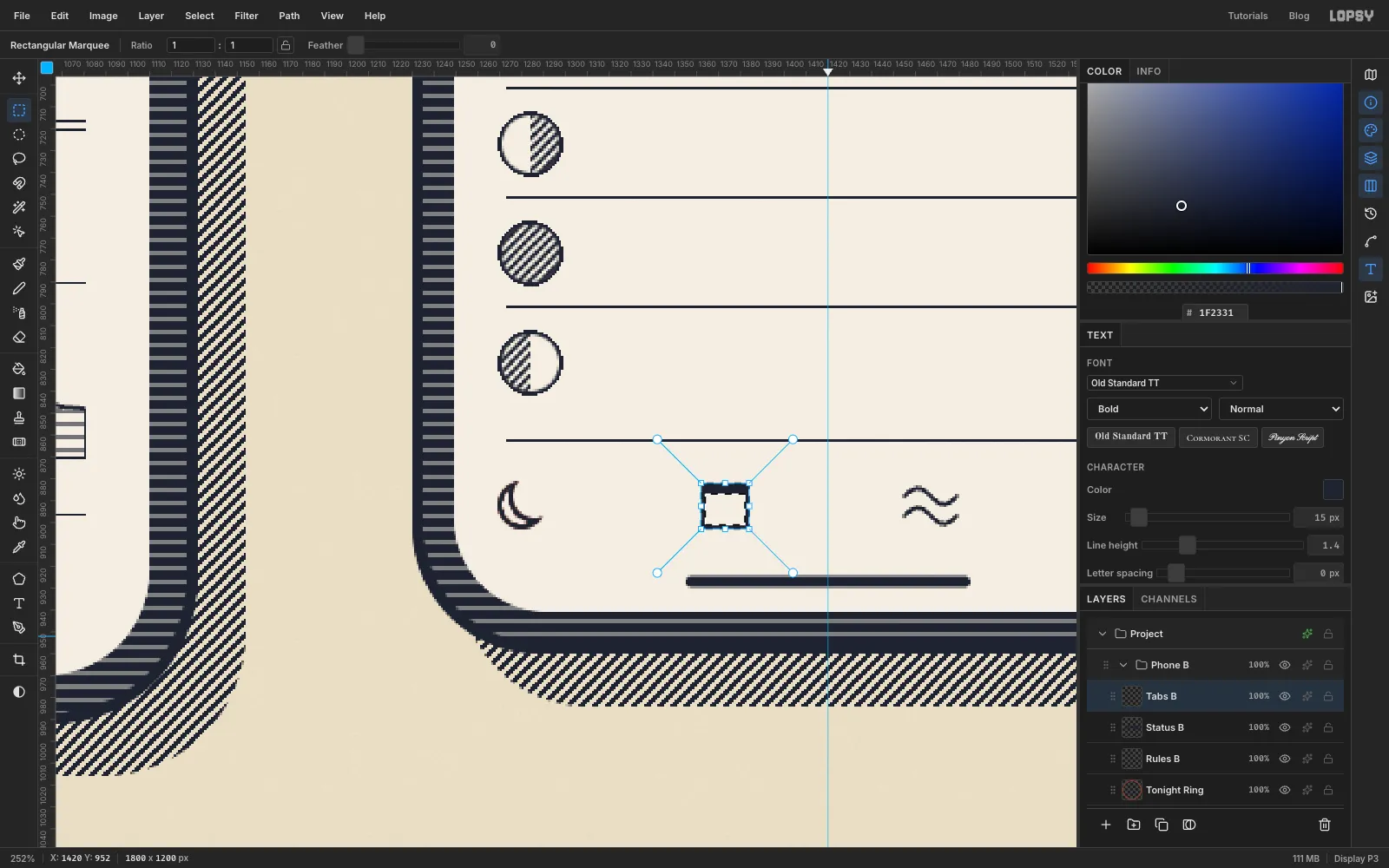The height and width of the screenshot is (868, 1389).
Task: Hide the Rules B layer
Action: pos(1285,759)
